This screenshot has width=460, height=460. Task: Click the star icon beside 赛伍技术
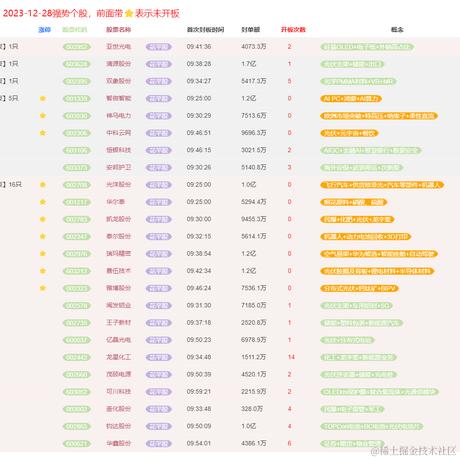[43, 271]
